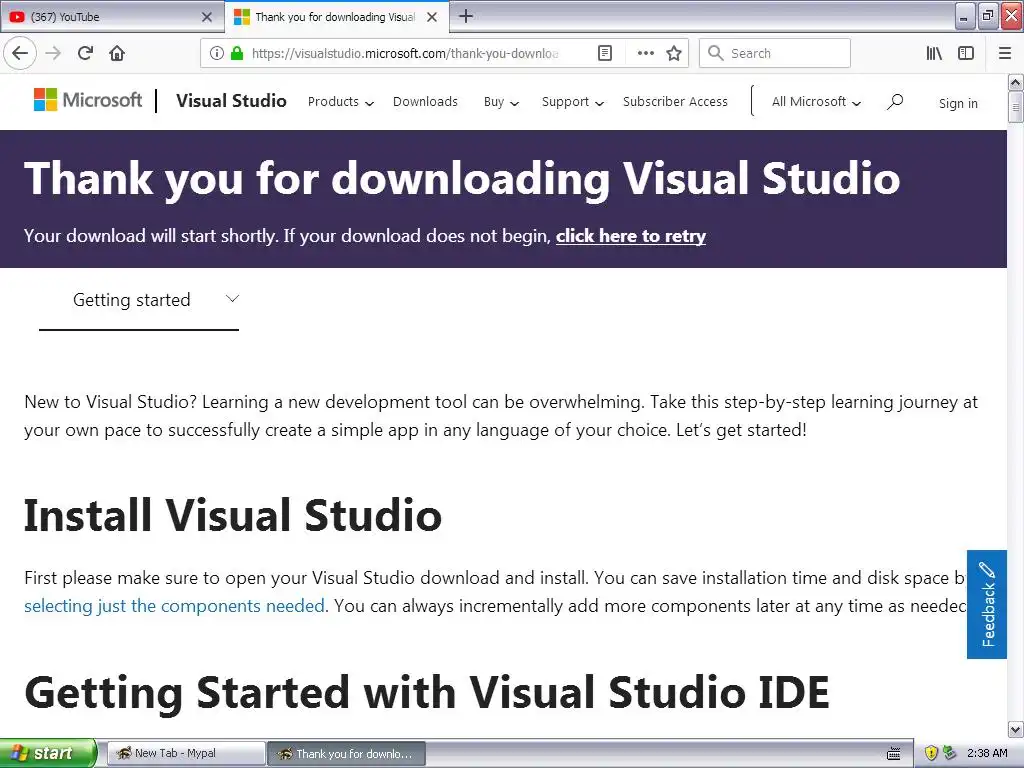Open the site search magnifier icon
The width and height of the screenshot is (1024, 768).
(x=895, y=102)
